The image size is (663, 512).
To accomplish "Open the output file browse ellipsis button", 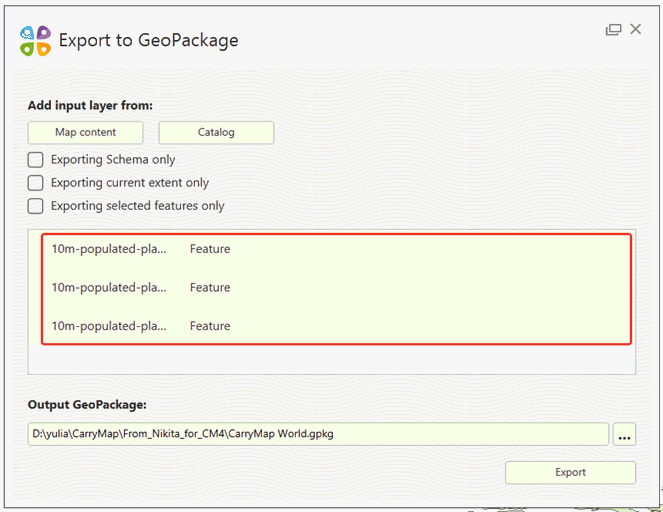I will 624,434.
